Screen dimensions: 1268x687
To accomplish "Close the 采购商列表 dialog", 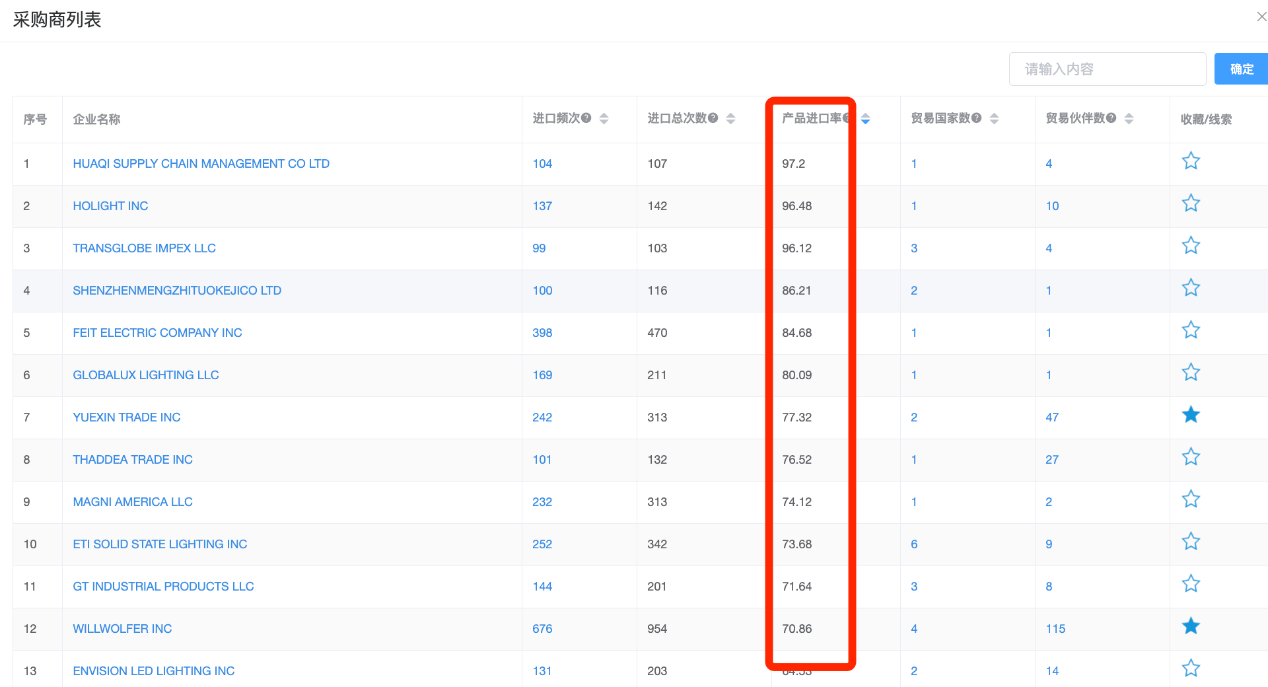I will (1261, 17).
